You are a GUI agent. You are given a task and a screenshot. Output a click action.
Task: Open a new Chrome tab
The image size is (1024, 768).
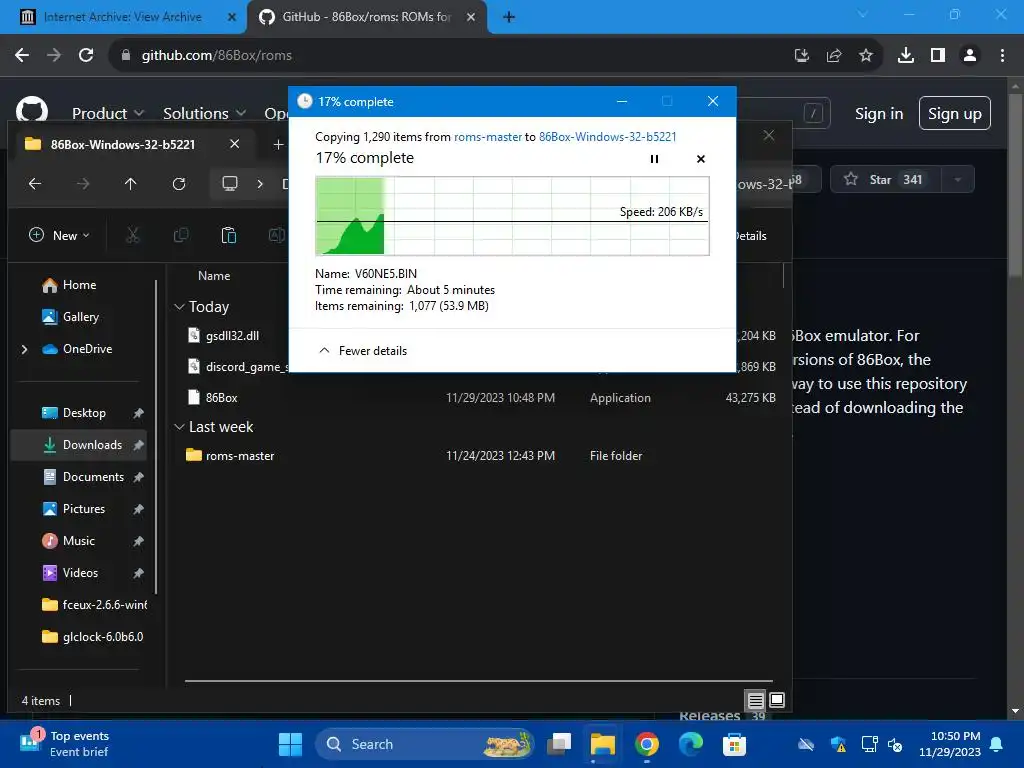pos(509,17)
